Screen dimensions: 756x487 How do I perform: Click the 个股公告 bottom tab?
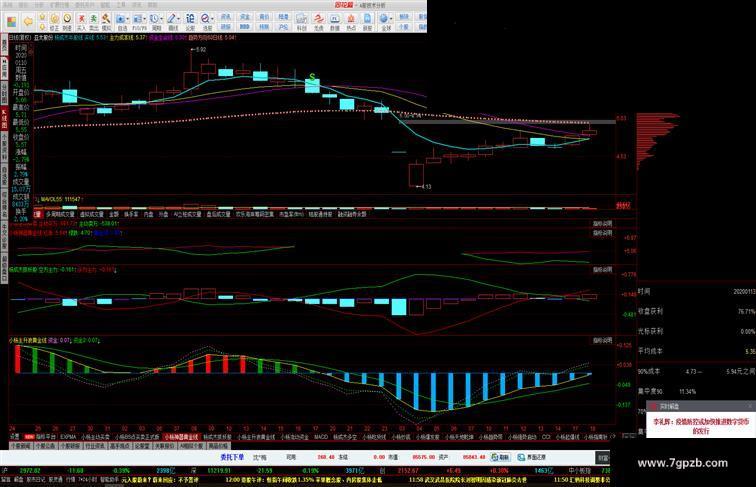point(46,446)
